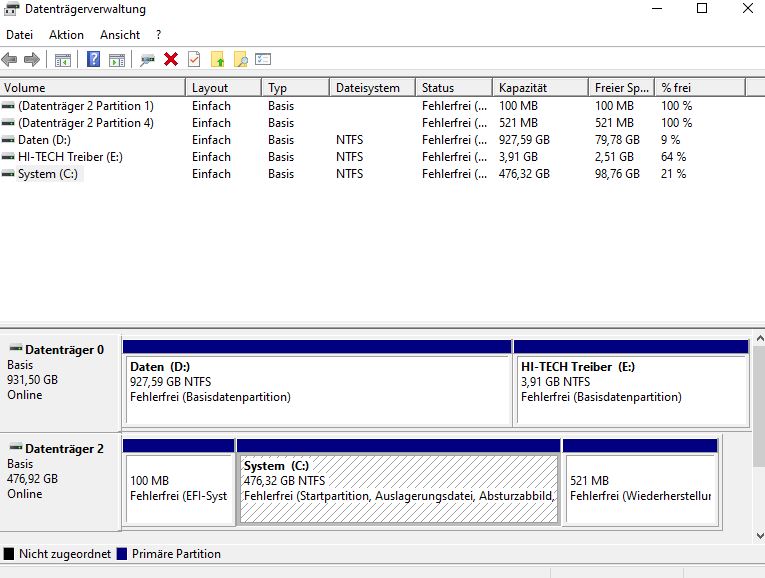The width and height of the screenshot is (765, 578).
Task: Click the properties checkmark document icon
Action: pos(194,60)
